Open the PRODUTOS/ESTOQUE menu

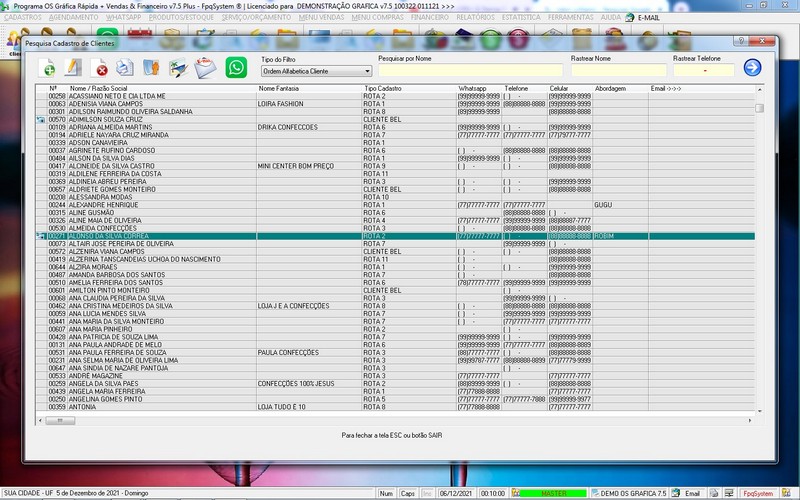point(181,17)
